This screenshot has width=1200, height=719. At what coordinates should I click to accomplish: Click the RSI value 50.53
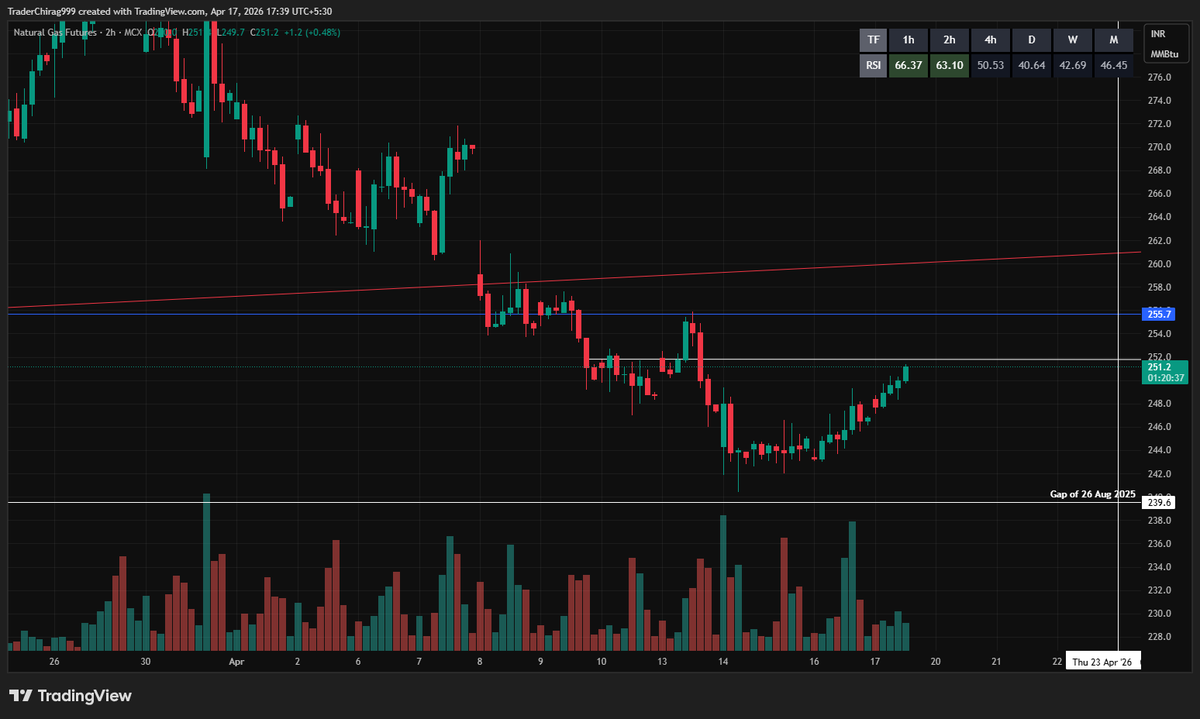990,66
